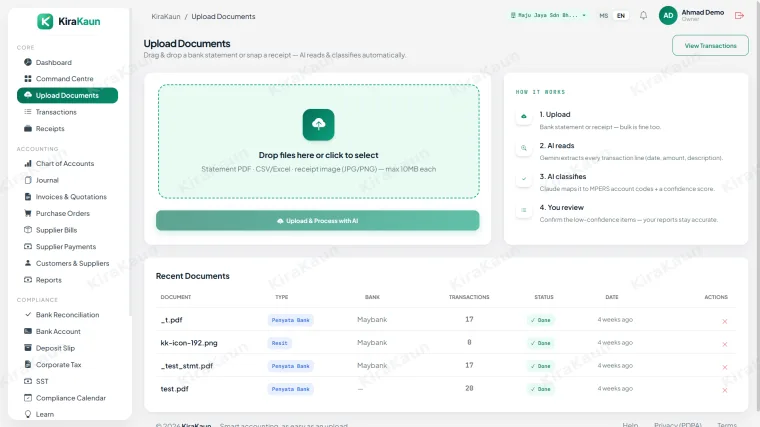Delete the _t.pdf document row
Image resolution: width=760 pixels, height=427 pixels.
(x=725, y=321)
